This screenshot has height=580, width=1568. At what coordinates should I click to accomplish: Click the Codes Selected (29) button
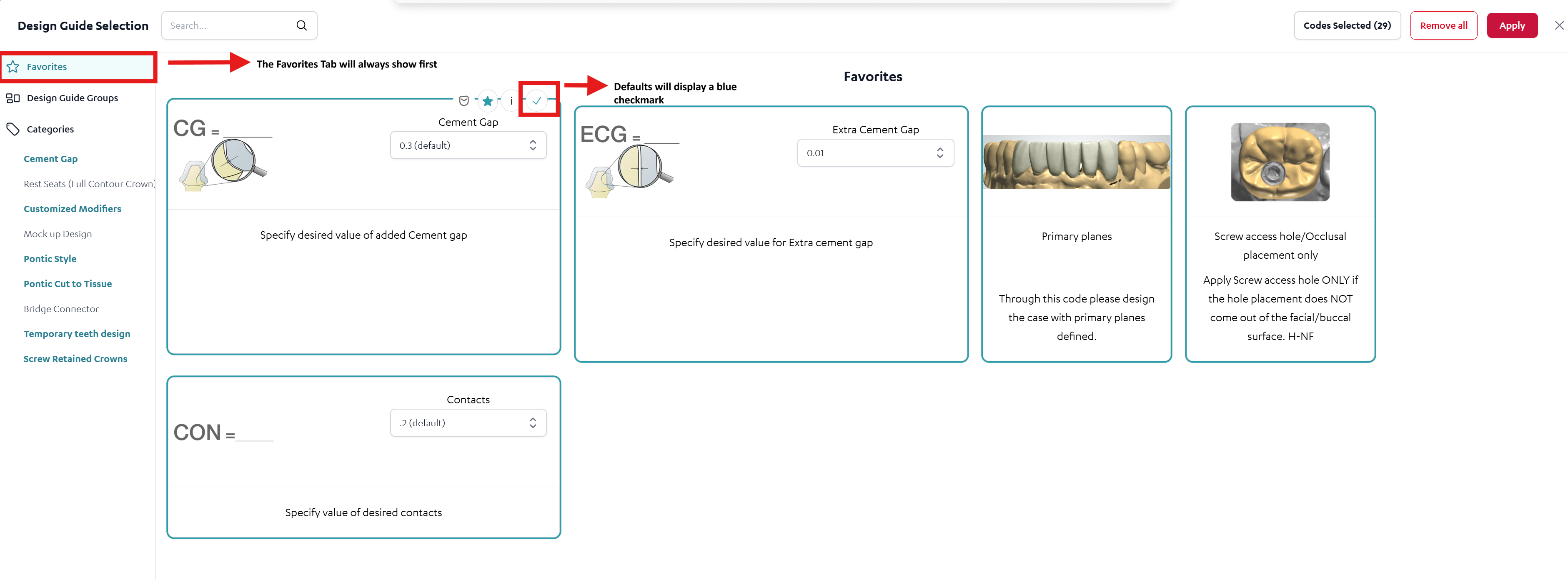click(x=1346, y=25)
